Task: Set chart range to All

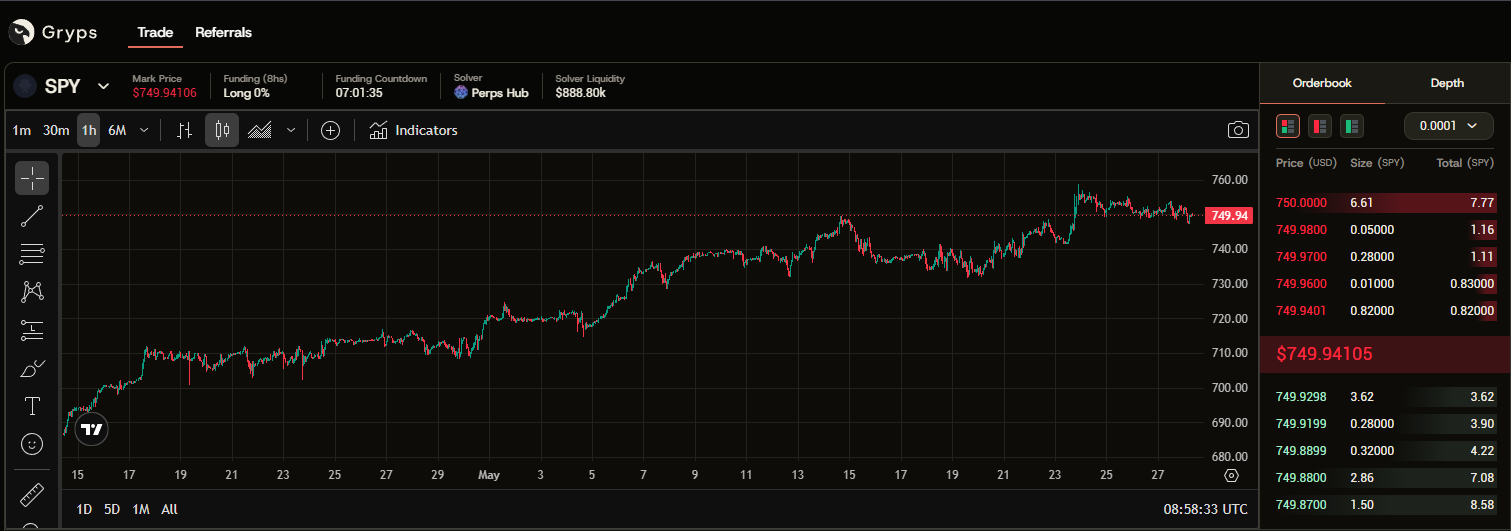Action: [169, 509]
